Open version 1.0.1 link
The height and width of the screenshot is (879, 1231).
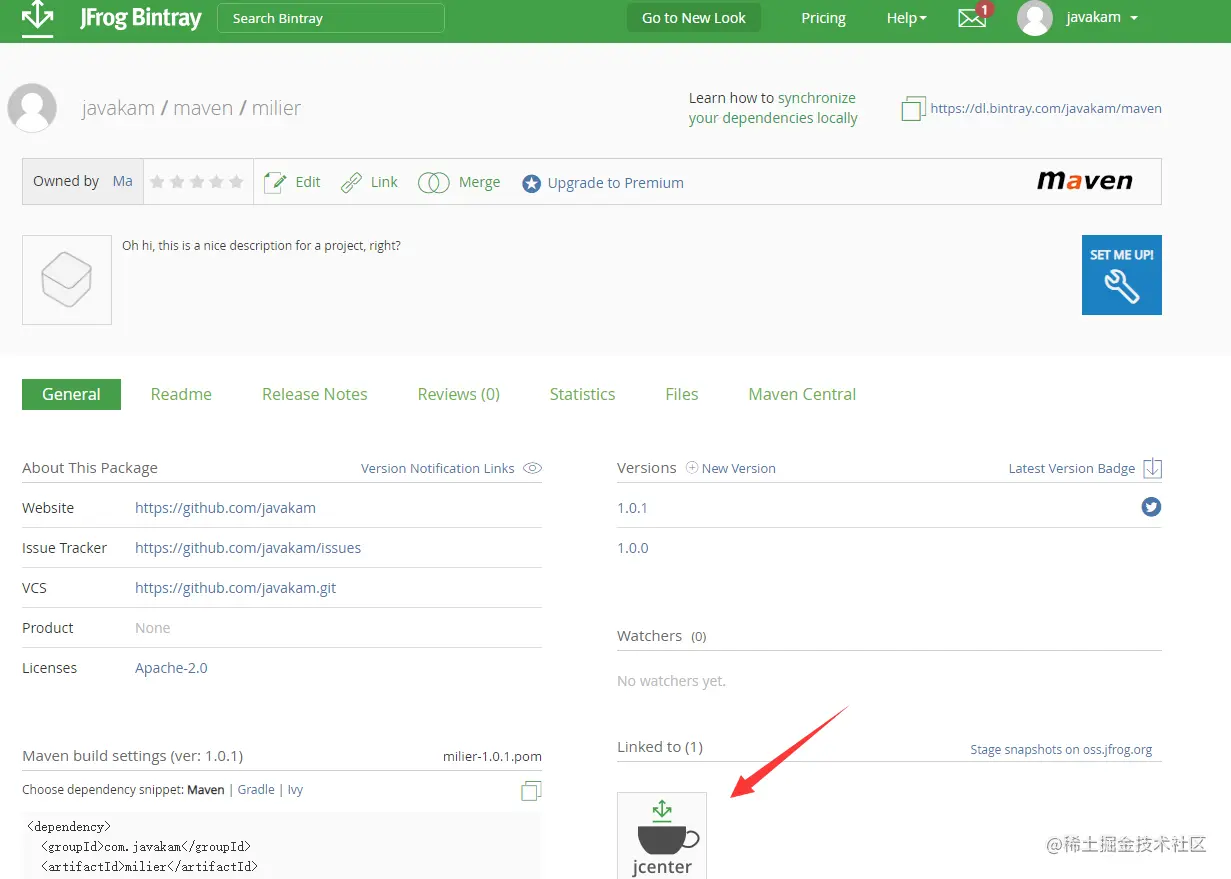tap(632, 508)
